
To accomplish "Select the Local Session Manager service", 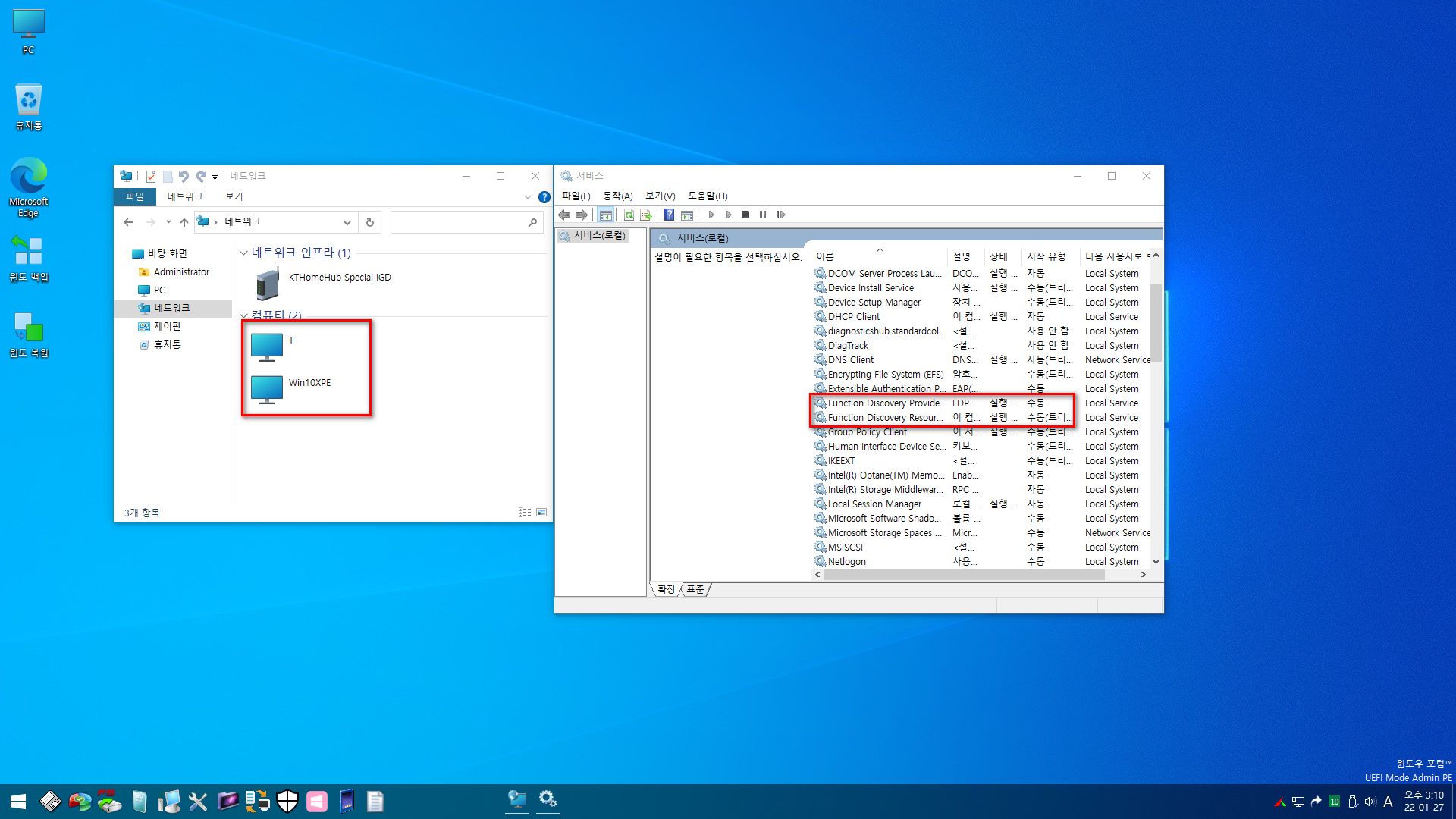I will click(981, 504).
